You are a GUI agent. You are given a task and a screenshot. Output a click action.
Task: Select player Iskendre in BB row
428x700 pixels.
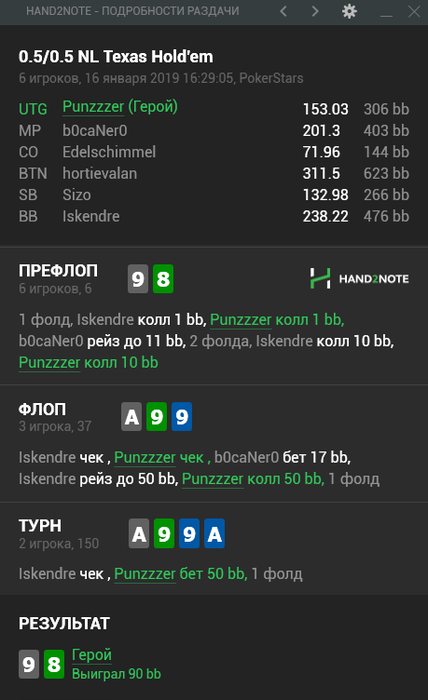[91, 217]
